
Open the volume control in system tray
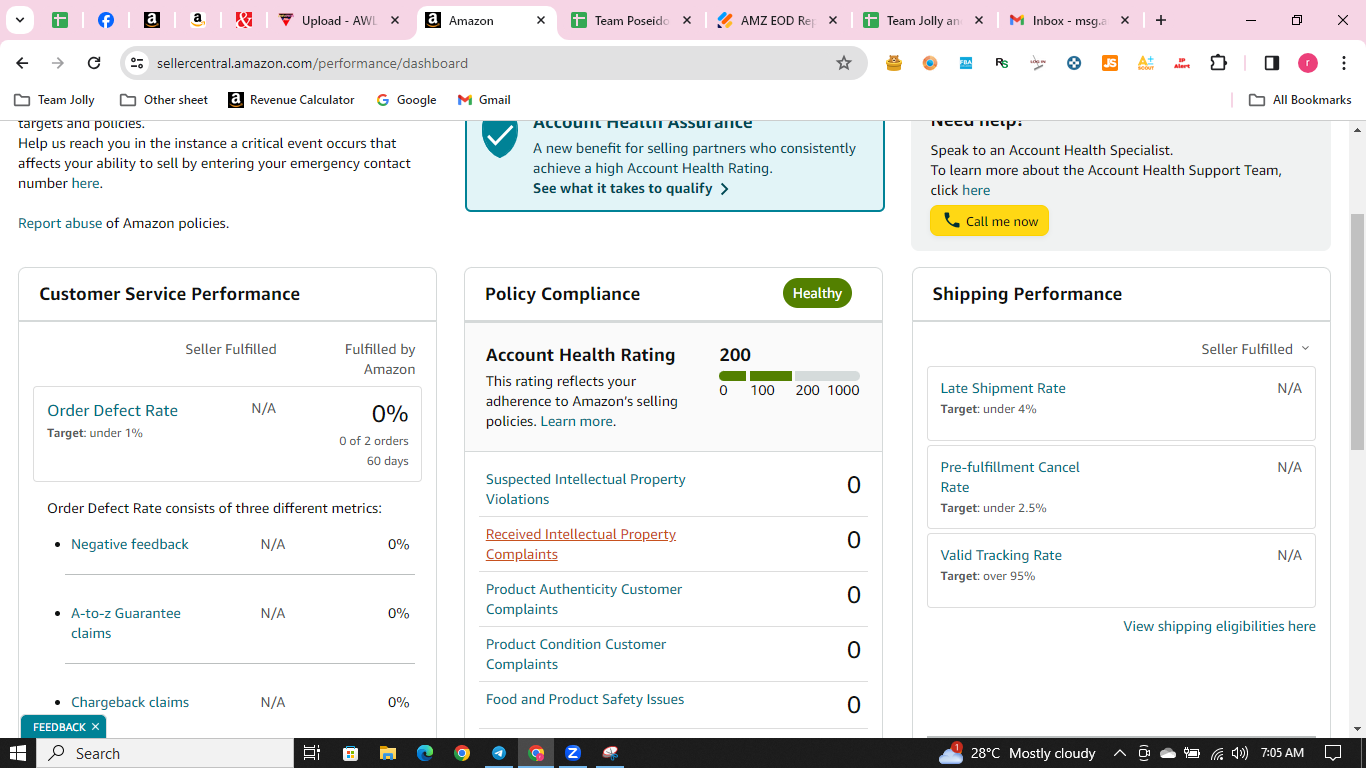coord(1240,753)
